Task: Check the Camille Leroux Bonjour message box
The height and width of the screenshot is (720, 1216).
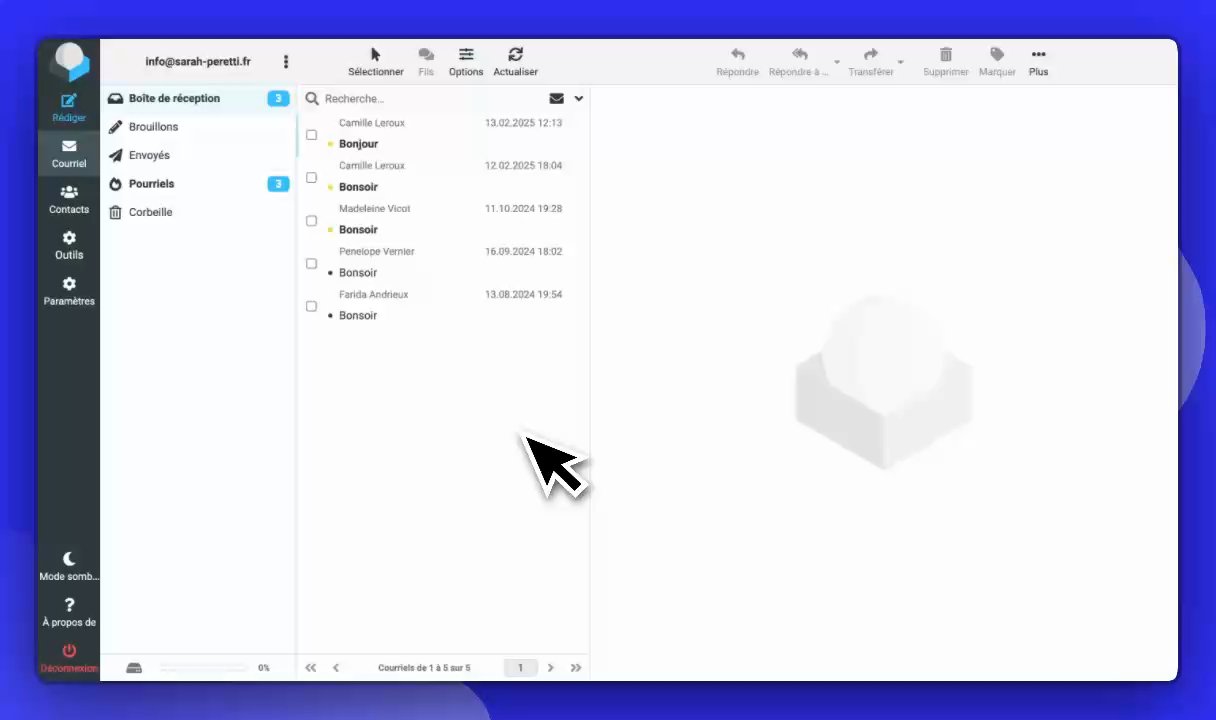Action: coord(311,134)
